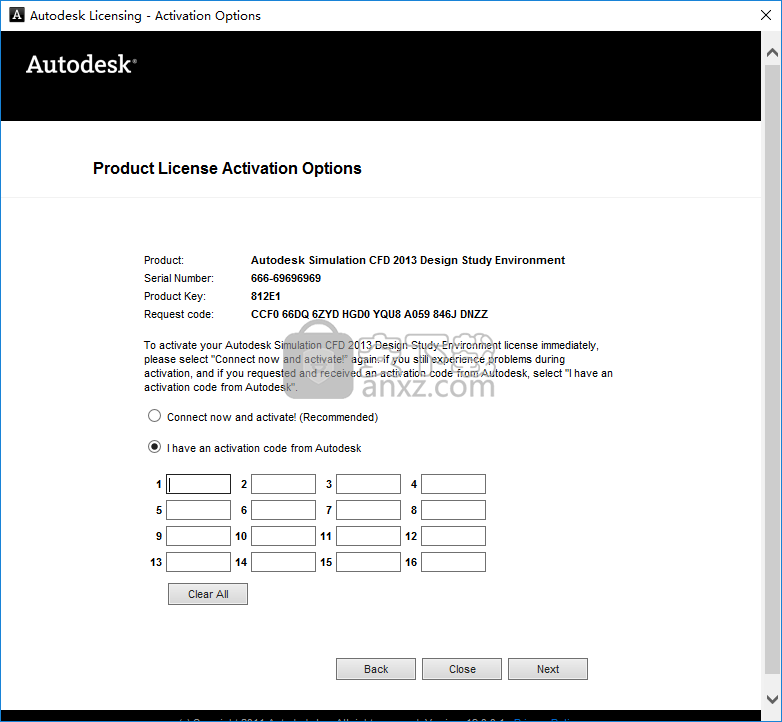
Task: Click the Clear All button
Action: click(x=208, y=594)
